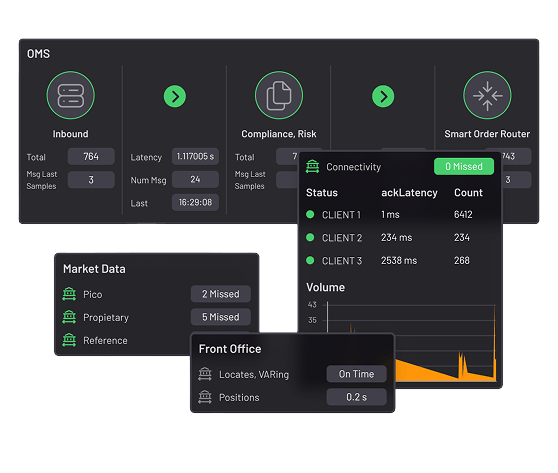Click the orange spike at the chart's right edge
This screenshot has height=473, width=558.
[x=495, y=342]
